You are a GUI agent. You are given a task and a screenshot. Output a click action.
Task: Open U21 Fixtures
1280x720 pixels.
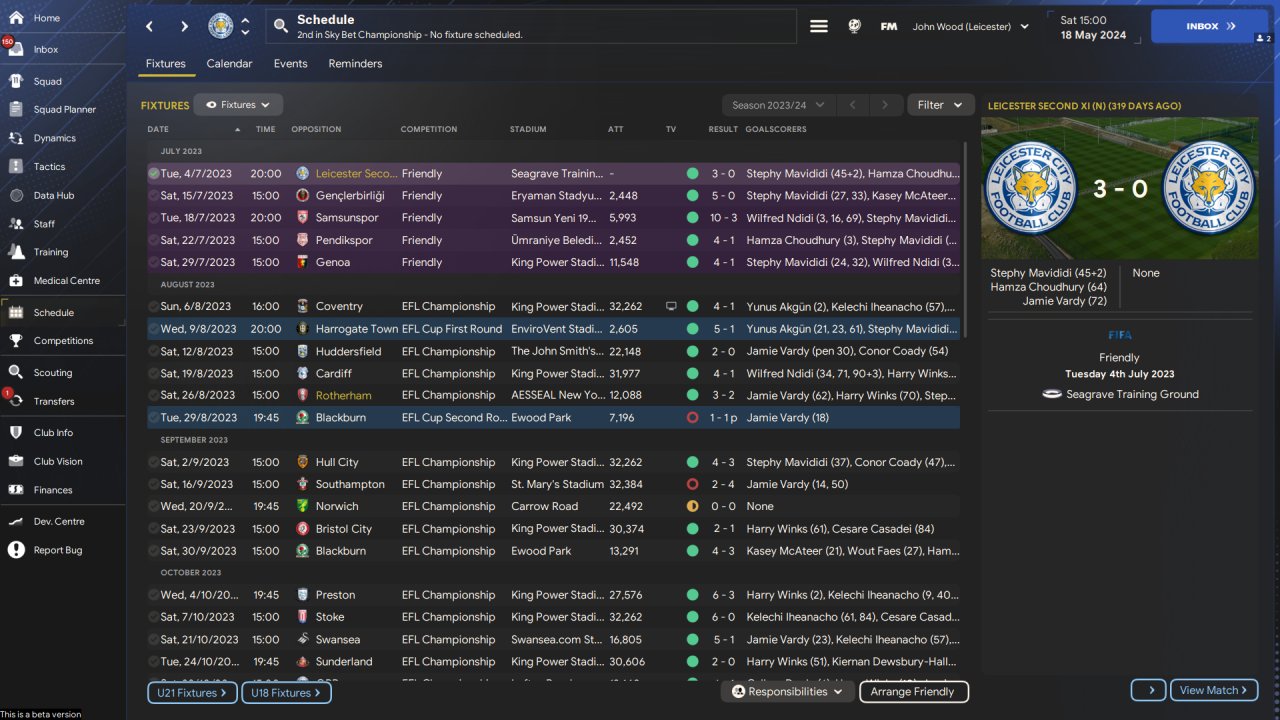191,692
